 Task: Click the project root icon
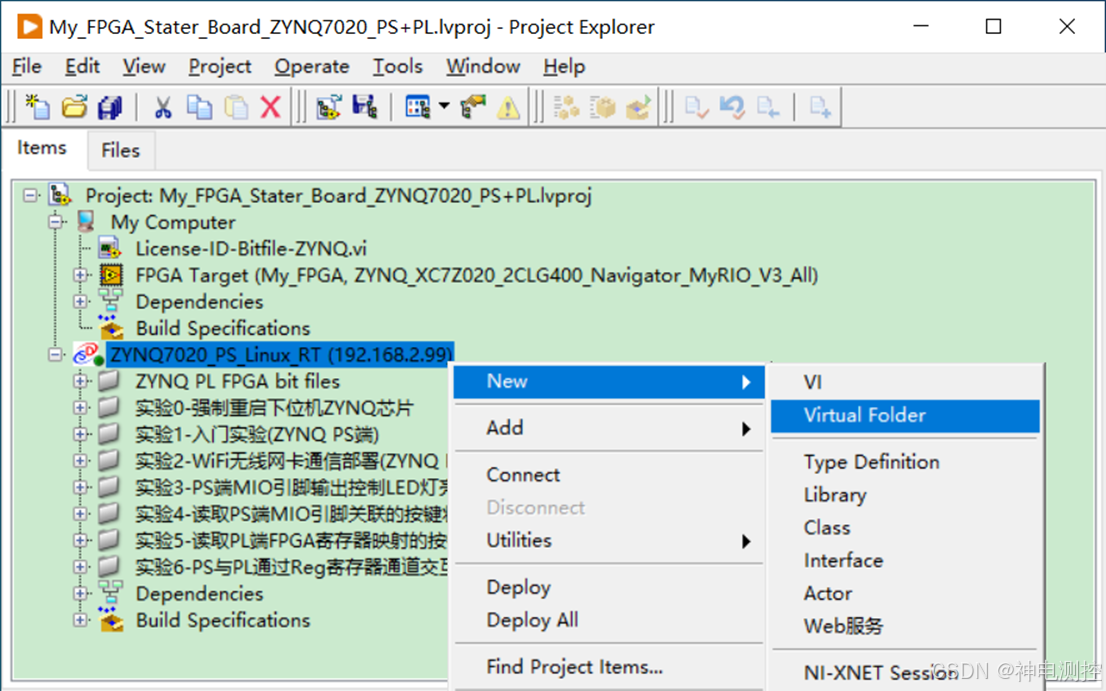tap(61, 195)
